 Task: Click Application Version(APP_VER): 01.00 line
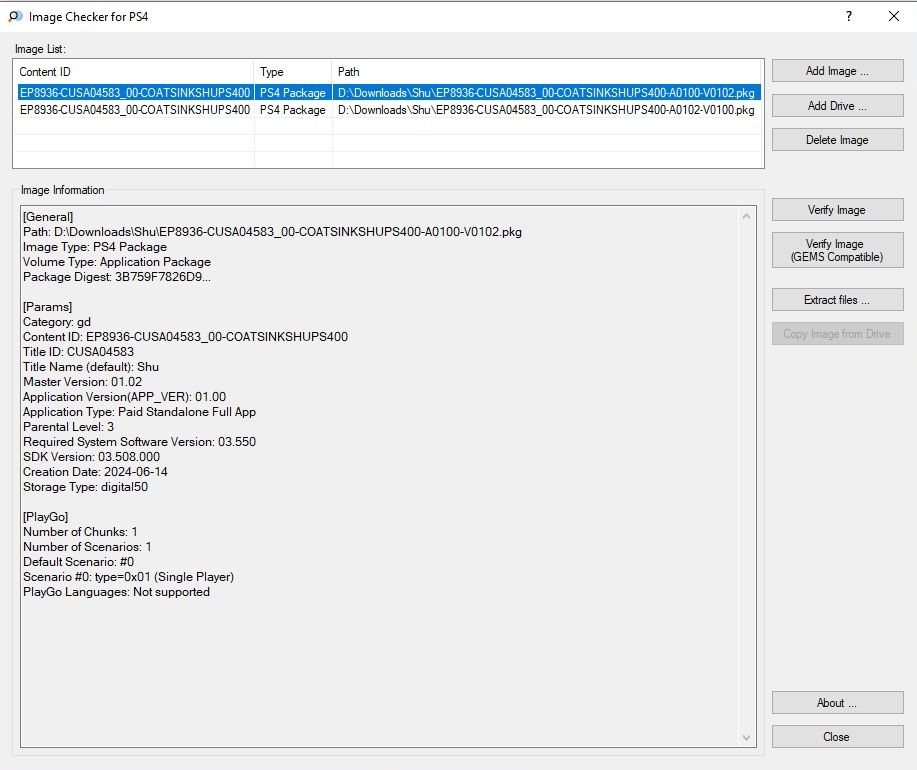coord(125,397)
